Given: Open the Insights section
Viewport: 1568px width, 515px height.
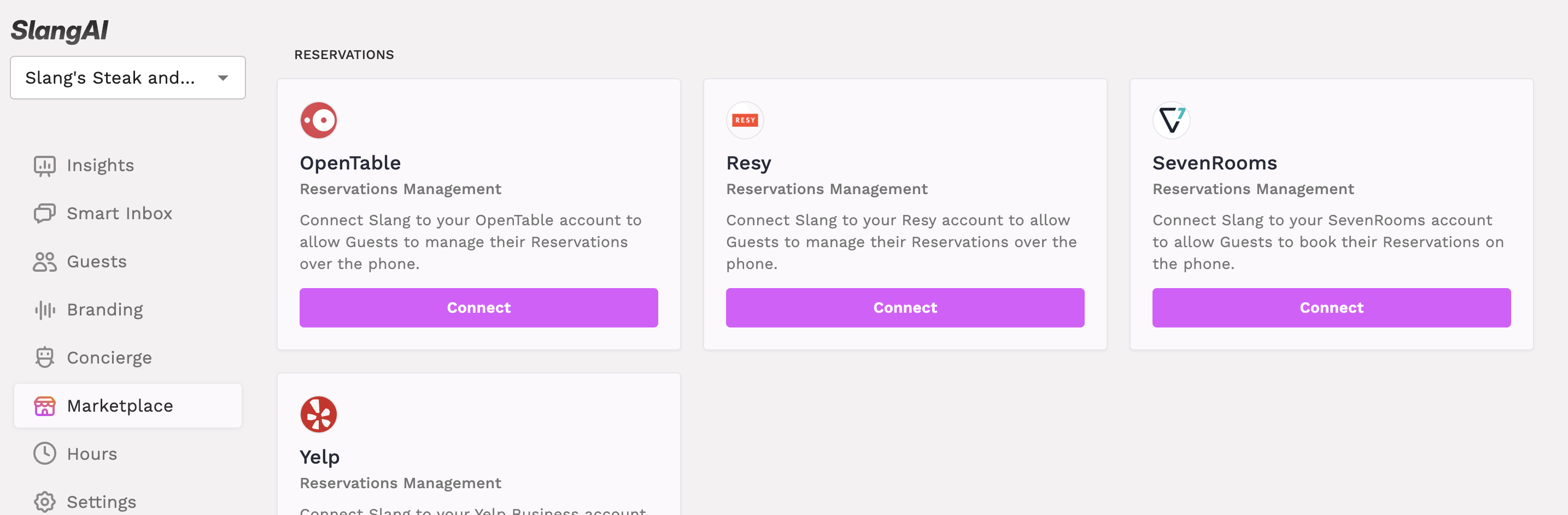Looking at the screenshot, I should [100, 166].
